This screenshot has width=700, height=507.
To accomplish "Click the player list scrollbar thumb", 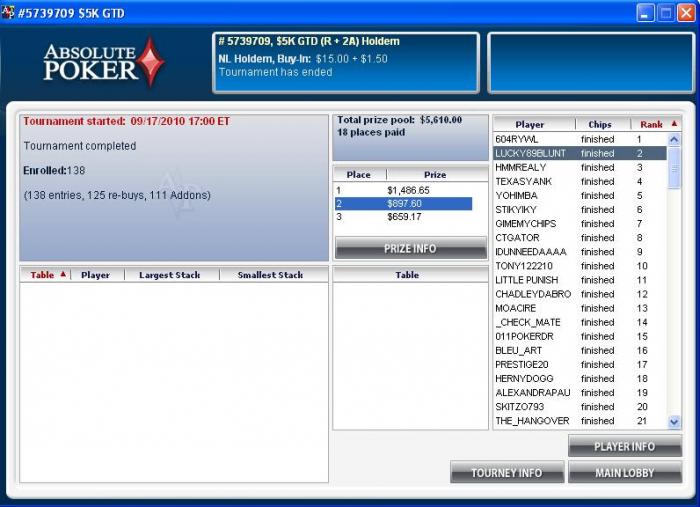I will click(674, 168).
